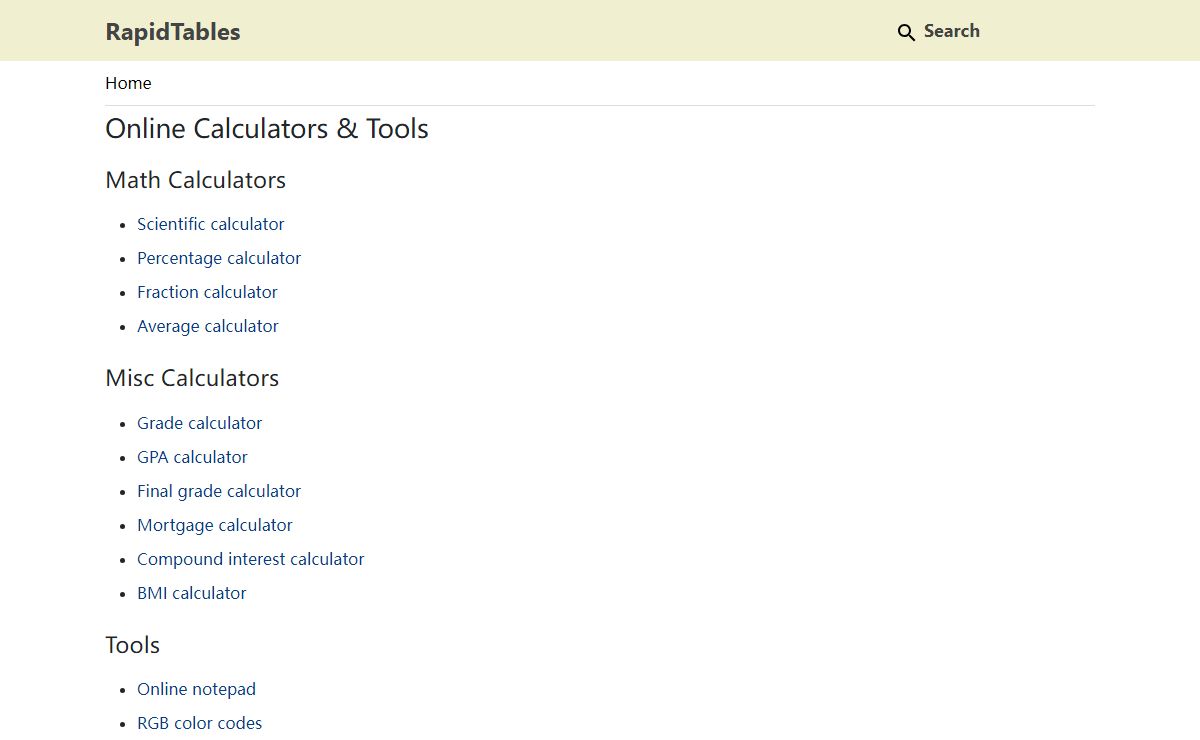Image resolution: width=1200 pixels, height=740 pixels.
Task: Open the Scientific calculator link
Action: tap(210, 224)
